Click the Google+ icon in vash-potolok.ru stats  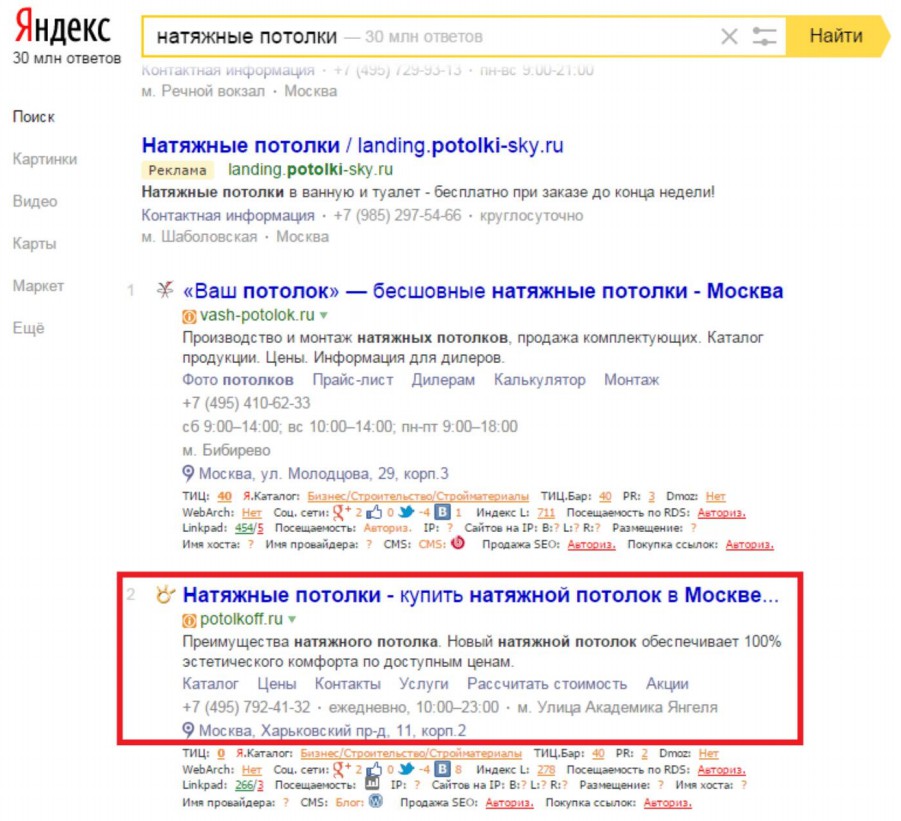coord(342,512)
